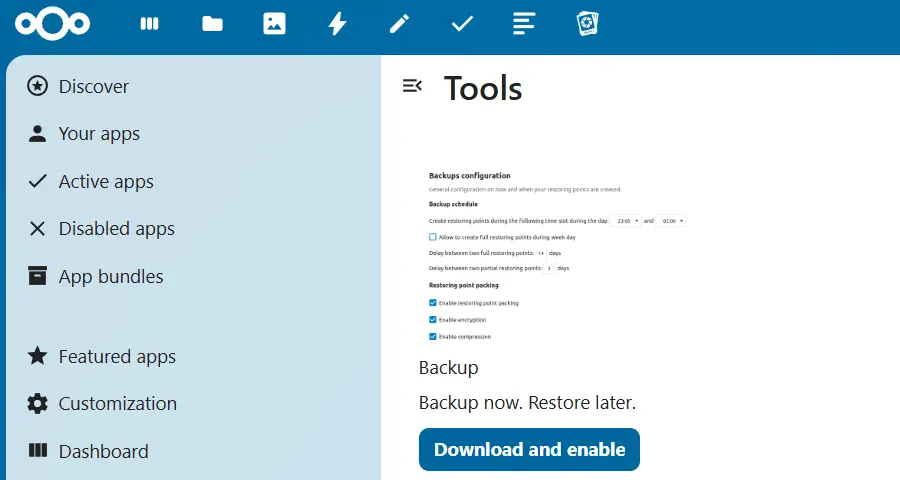Browse Featured apps category
Screen dimensions: 900x480
tap(117, 357)
